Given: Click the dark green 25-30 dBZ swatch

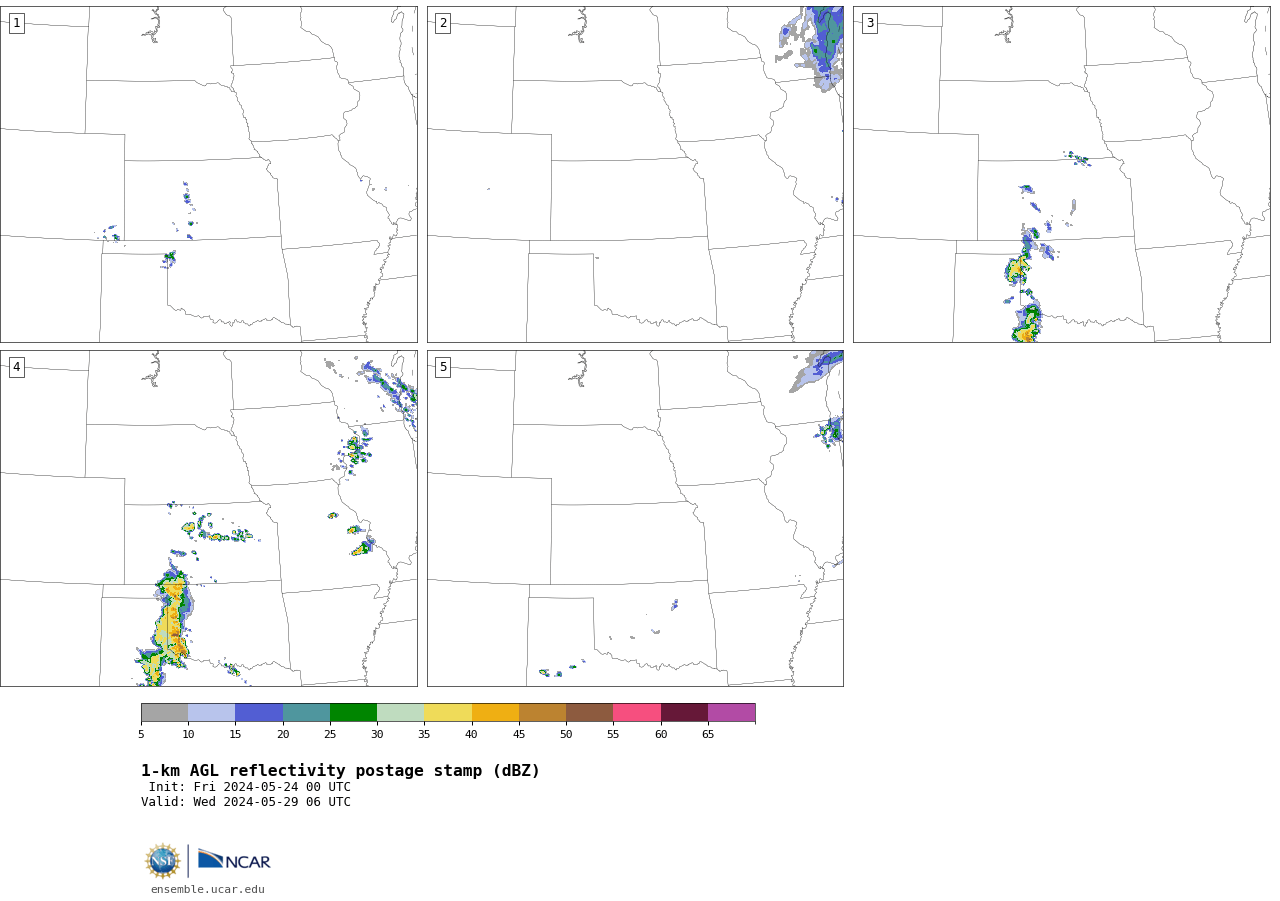Looking at the screenshot, I should click(354, 713).
